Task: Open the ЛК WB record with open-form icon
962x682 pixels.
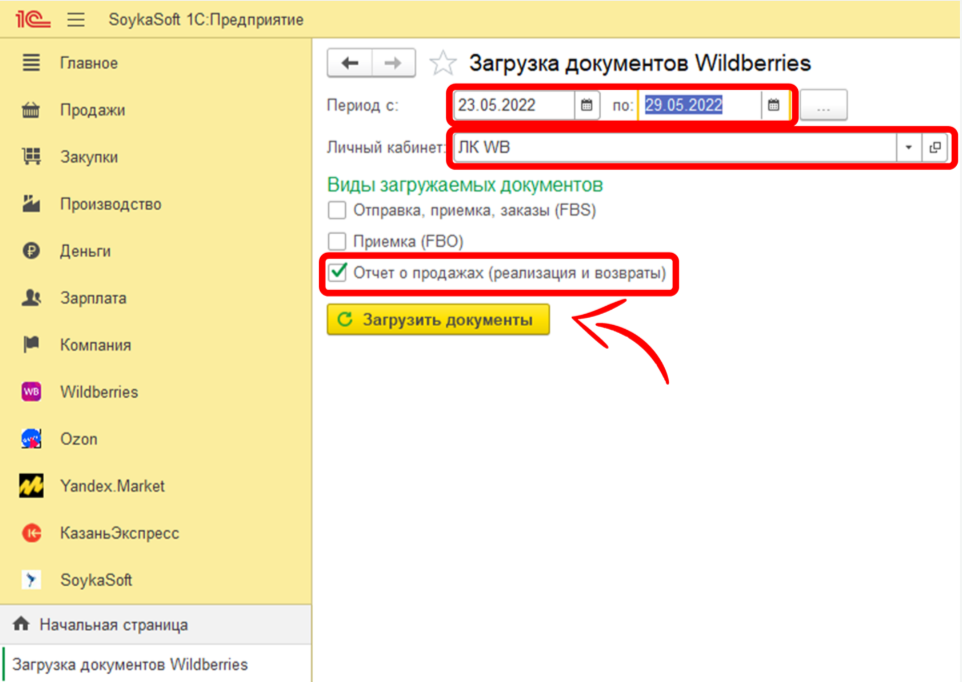Action: point(935,148)
